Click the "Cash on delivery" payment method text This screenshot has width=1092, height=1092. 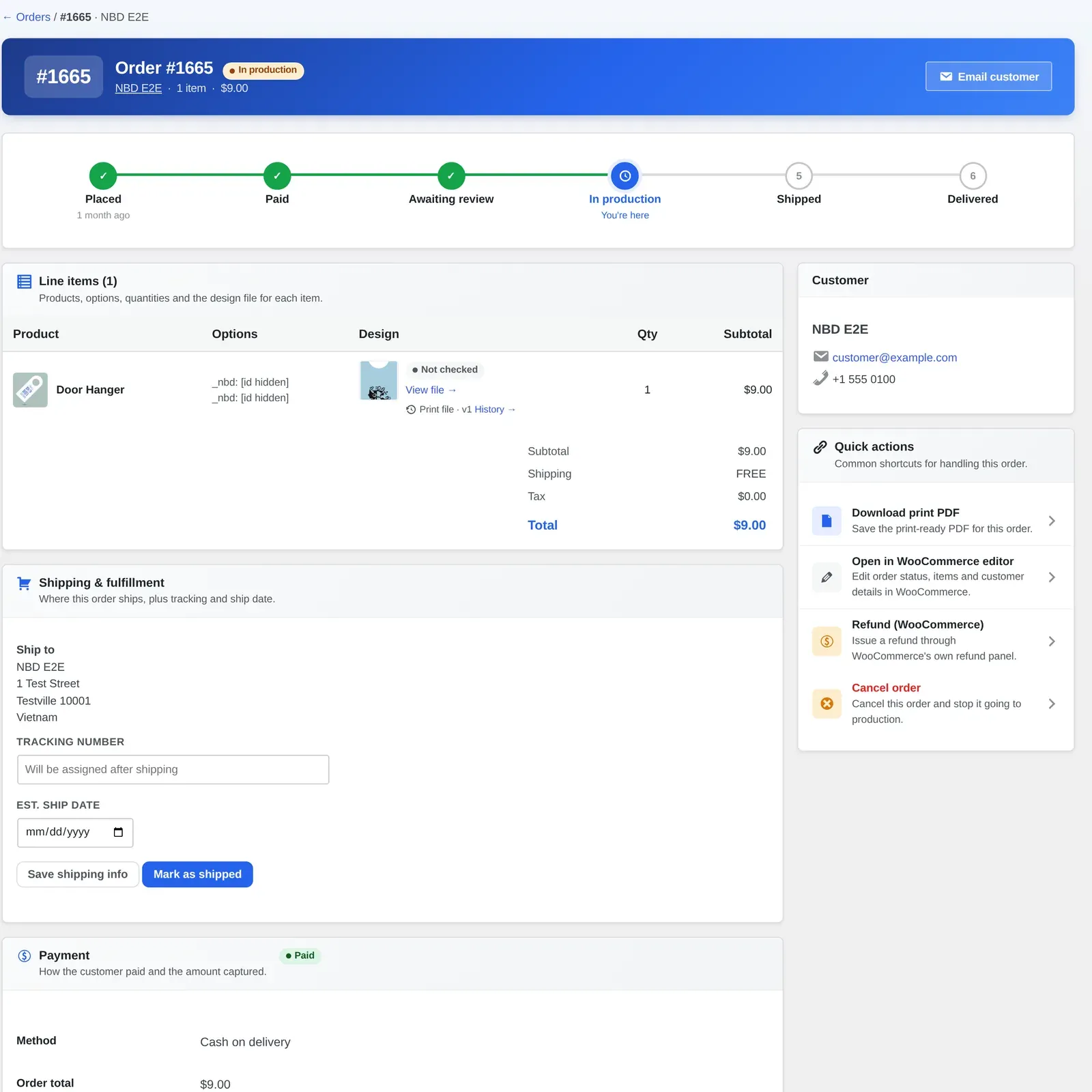[x=245, y=1042]
